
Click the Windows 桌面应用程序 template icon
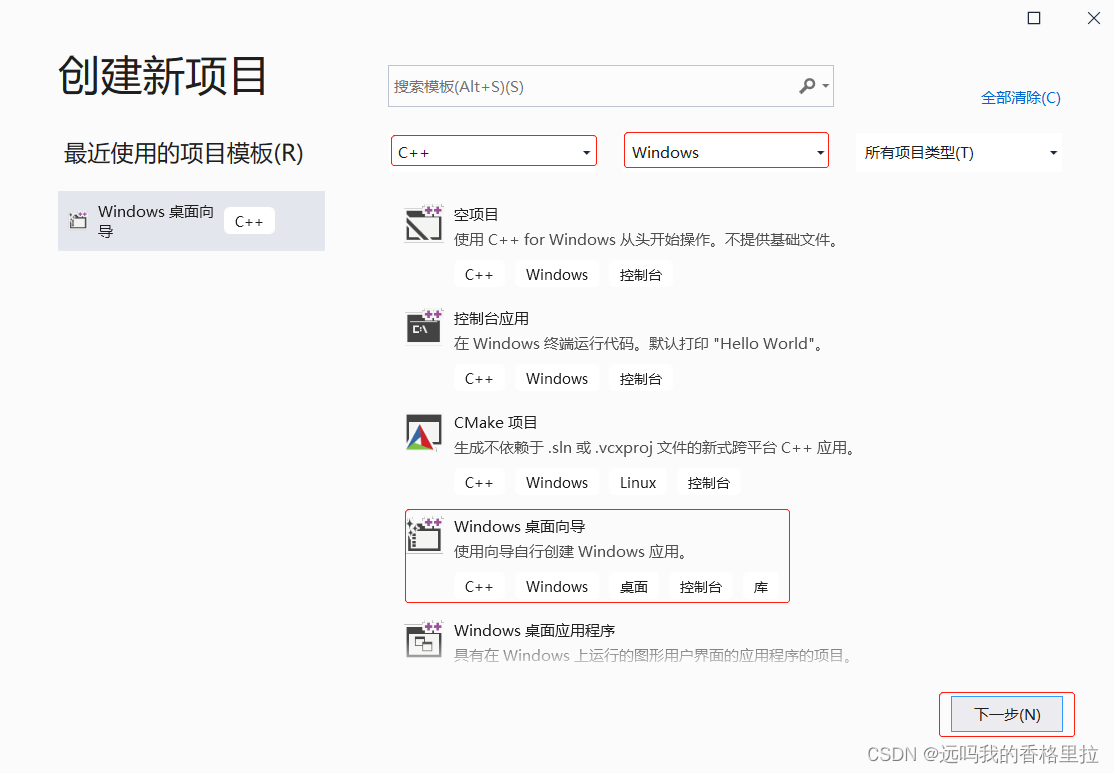[x=423, y=639]
